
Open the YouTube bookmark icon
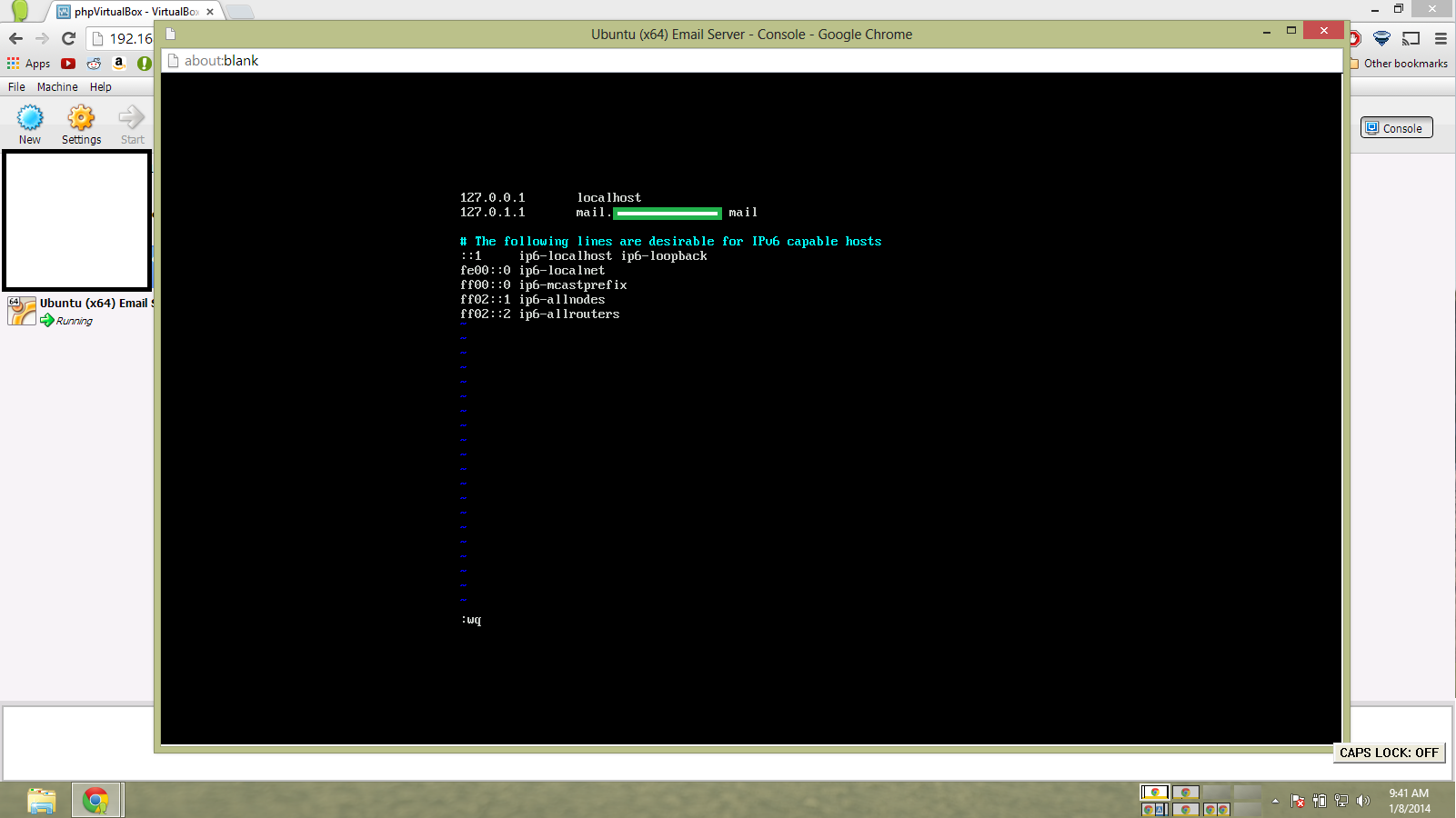coord(68,64)
